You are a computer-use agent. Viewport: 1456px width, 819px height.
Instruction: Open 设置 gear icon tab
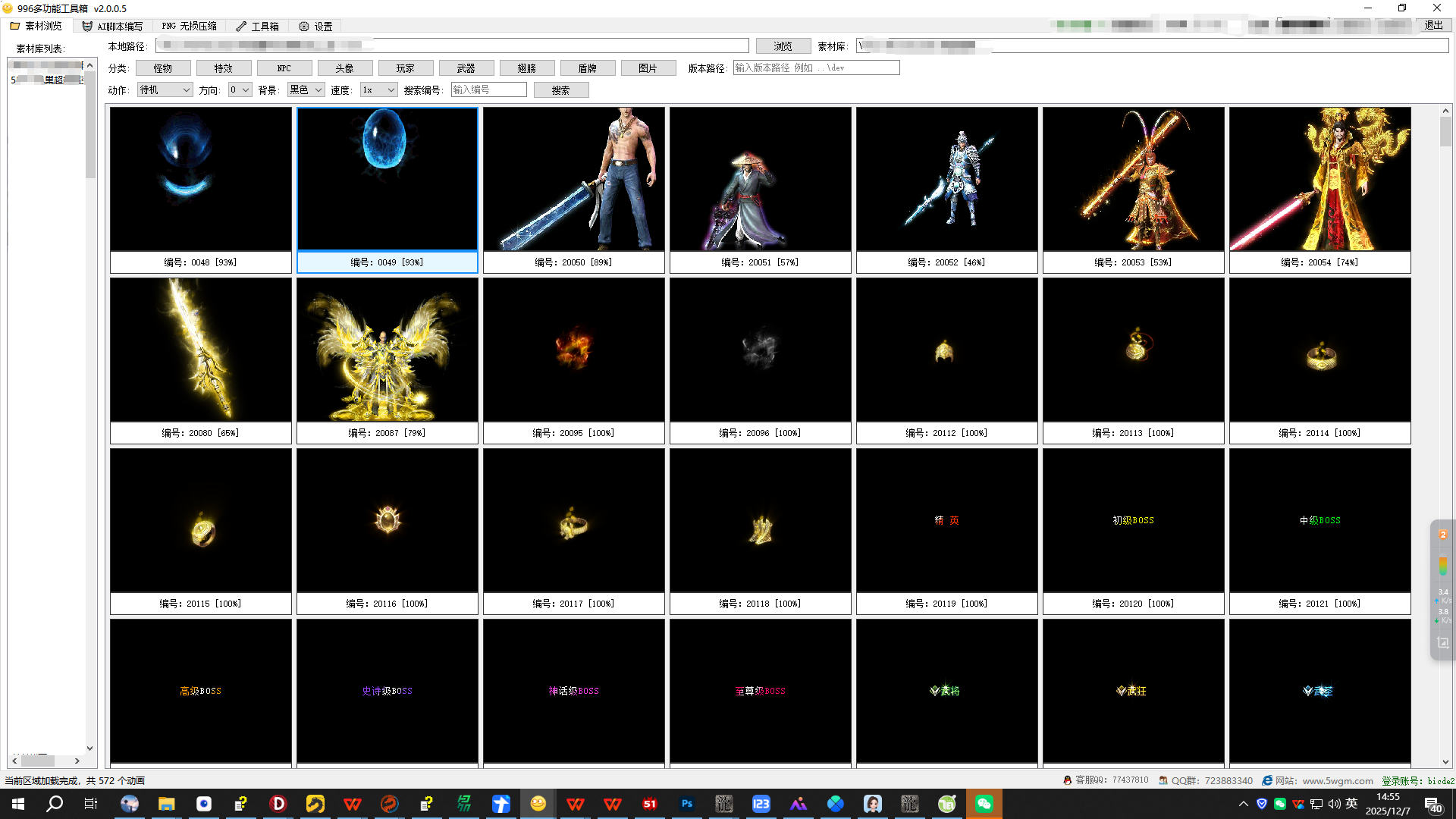click(x=315, y=26)
